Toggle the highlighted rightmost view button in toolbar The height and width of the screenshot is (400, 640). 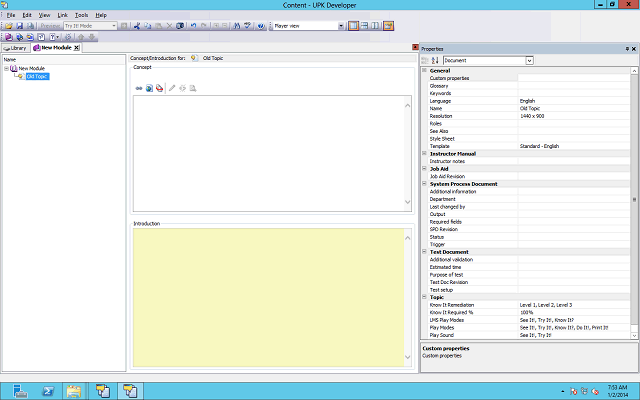coord(388,25)
